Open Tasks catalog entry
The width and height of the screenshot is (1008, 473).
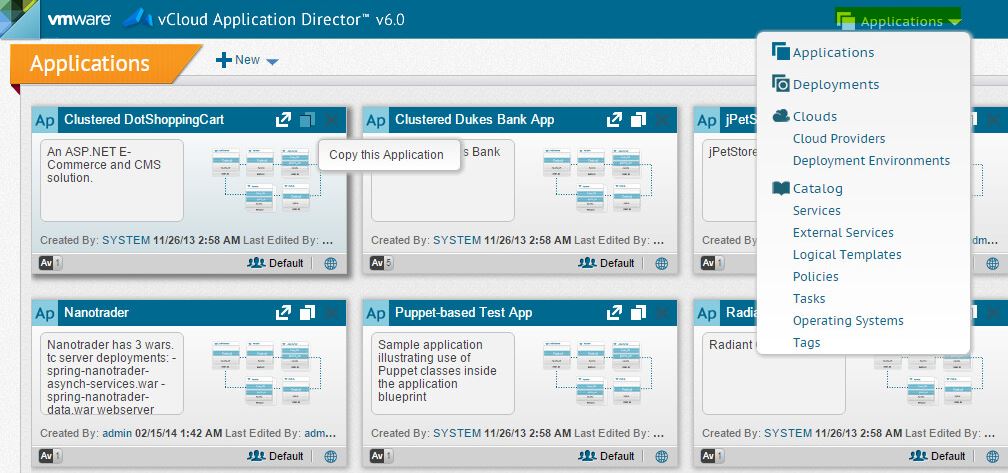click(809, 299)
